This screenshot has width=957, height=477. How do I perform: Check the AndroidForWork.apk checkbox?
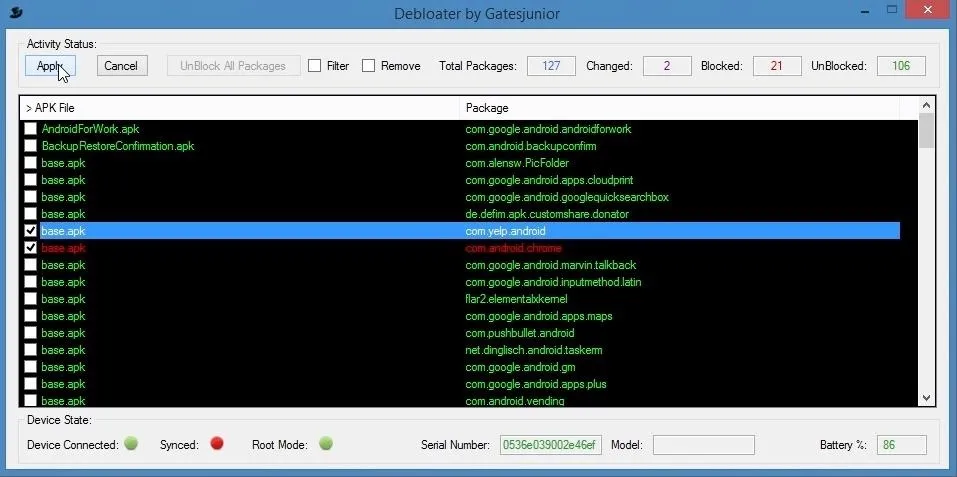(x=31, y=129)
